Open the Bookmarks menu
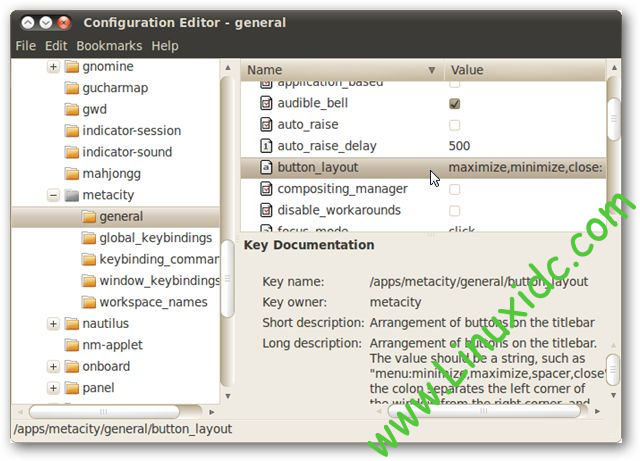Viewport: 640px width, 461px height. coord(109,46)
